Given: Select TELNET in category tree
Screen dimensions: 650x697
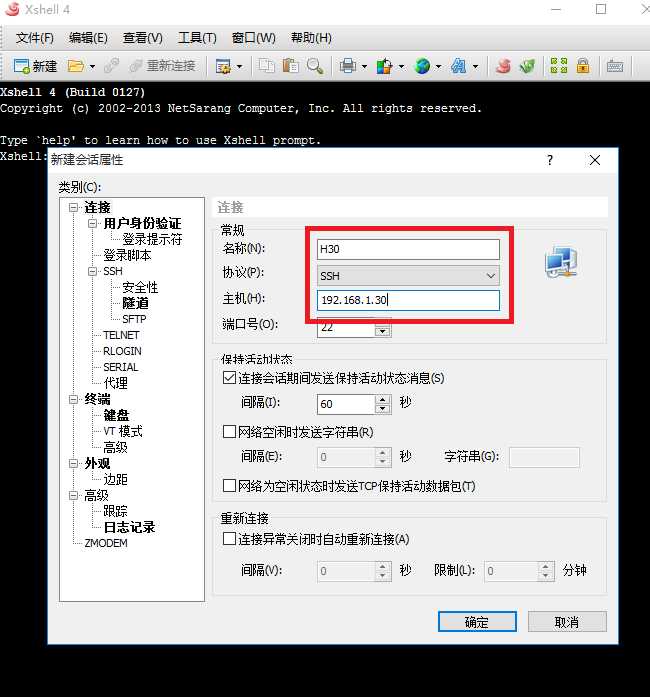Looking at the screenshot, I should (121, 335).
